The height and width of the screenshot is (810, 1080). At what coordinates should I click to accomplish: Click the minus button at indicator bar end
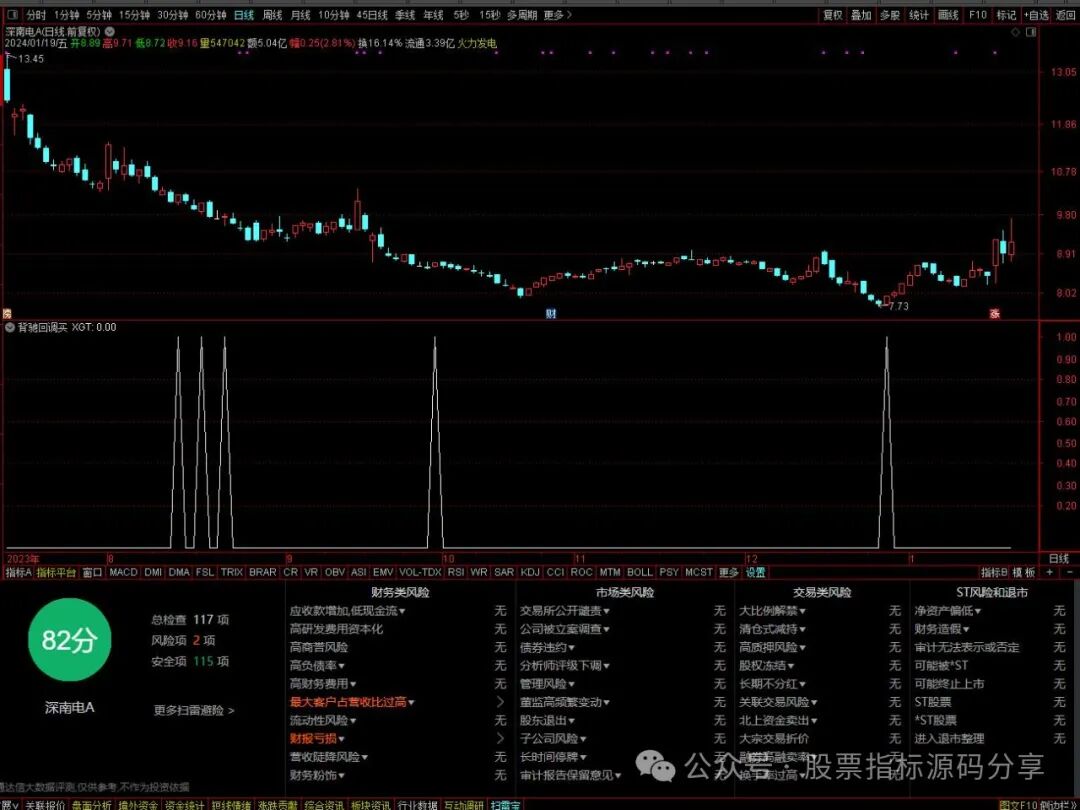click(x=1070, y=572)
